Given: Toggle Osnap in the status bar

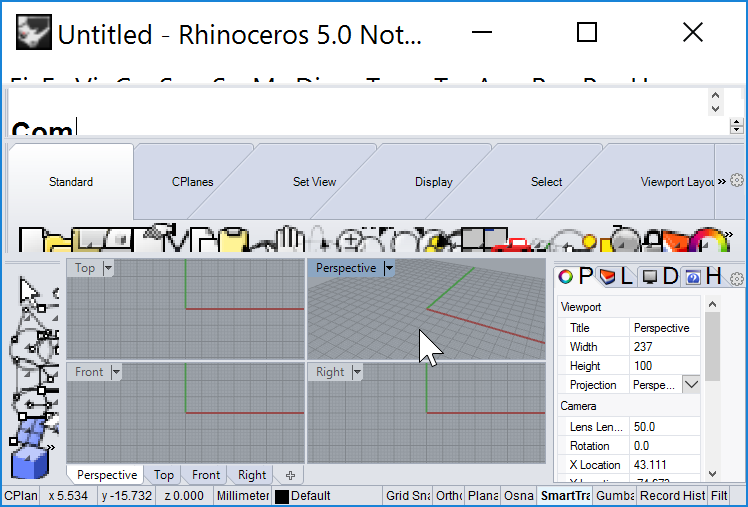Looking at the screenshot, I should pyautogui.click(x=519, y=496).
